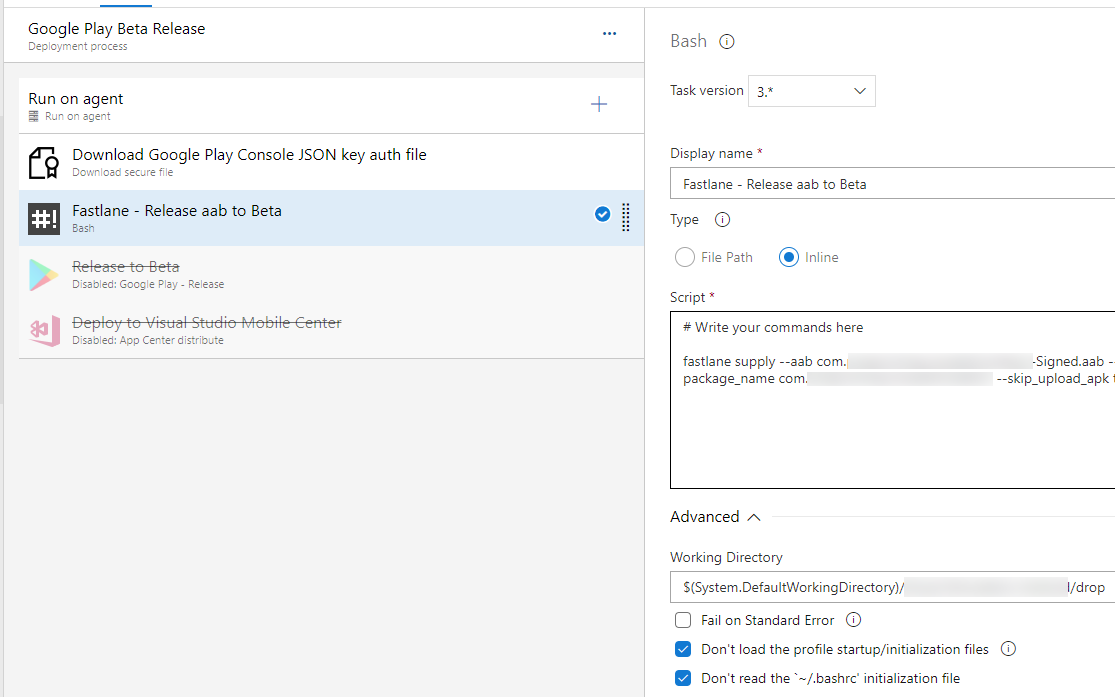Select the Run on agent job
The width and height of the screenshot is (1115, 697).
[331, 106]
